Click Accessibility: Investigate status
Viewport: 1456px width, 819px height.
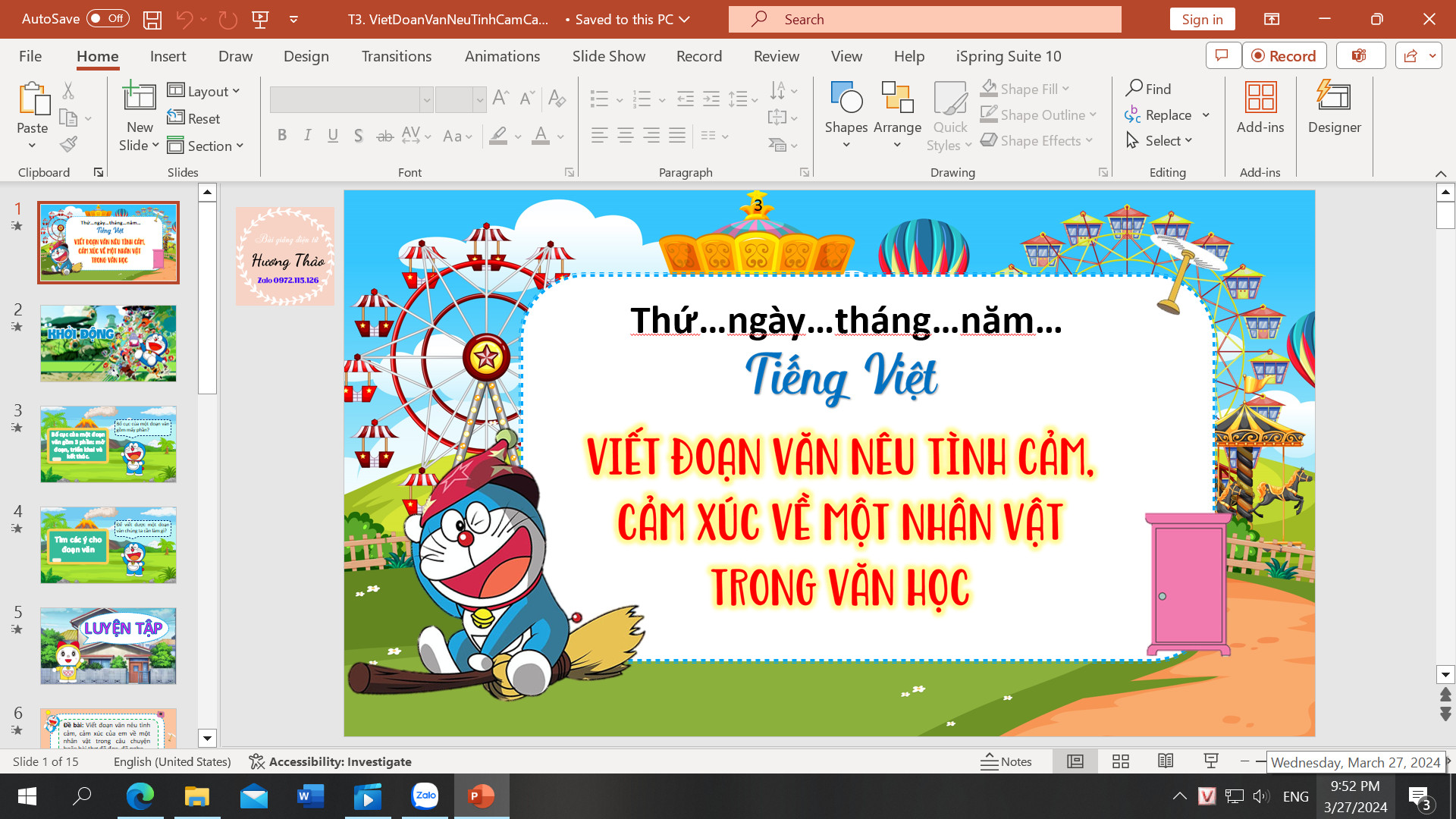331,761
